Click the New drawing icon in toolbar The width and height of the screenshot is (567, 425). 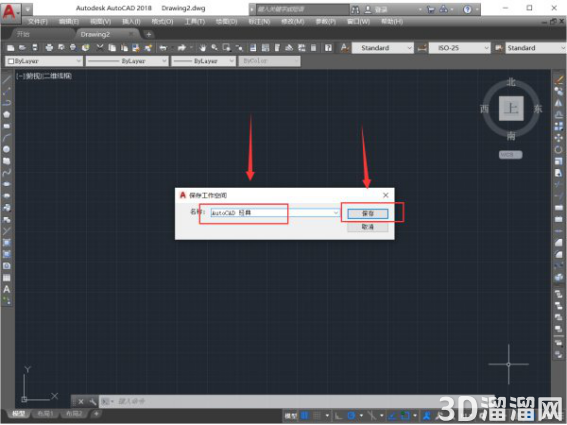point(10,48)
